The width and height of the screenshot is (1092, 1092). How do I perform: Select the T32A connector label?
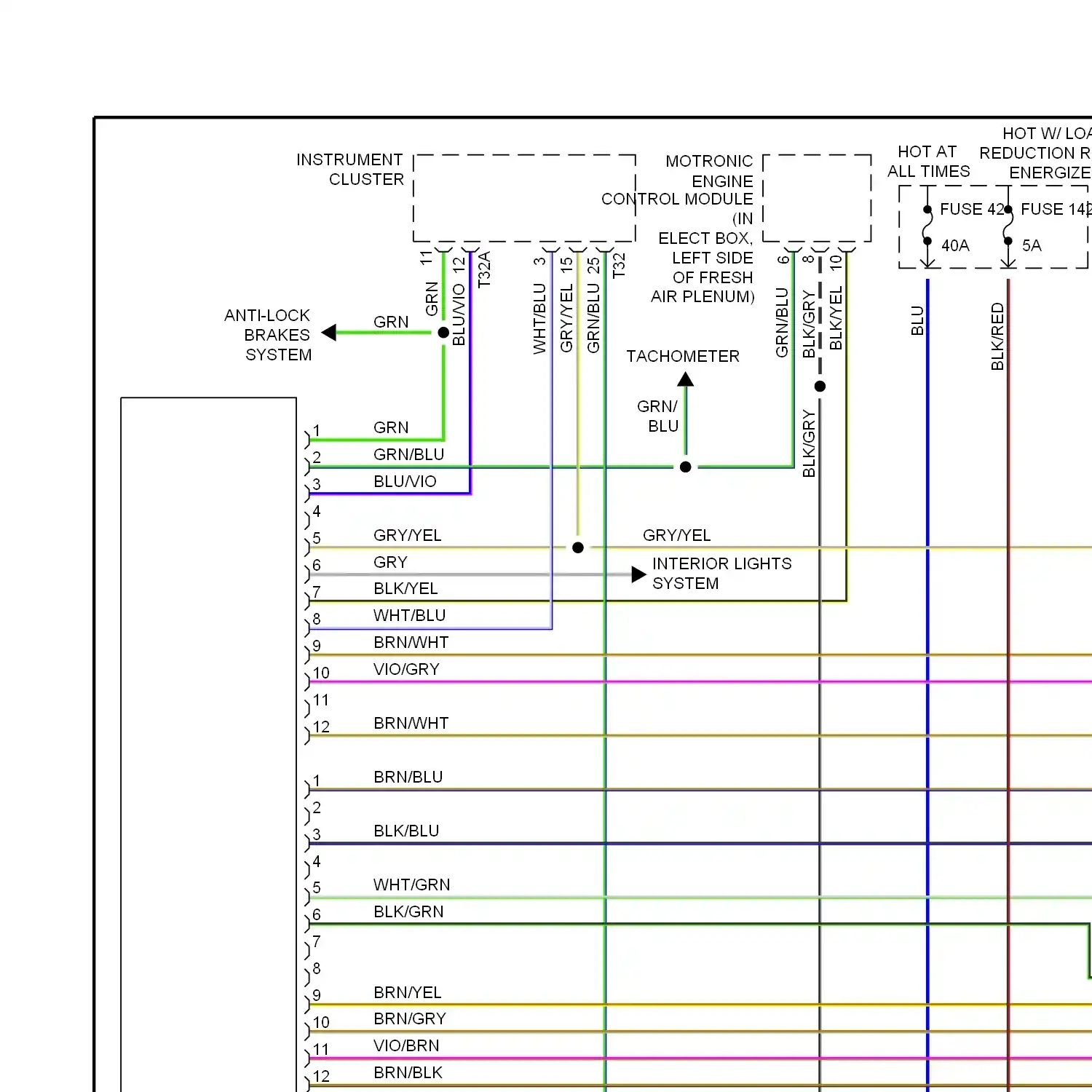[x=485, y=270]
